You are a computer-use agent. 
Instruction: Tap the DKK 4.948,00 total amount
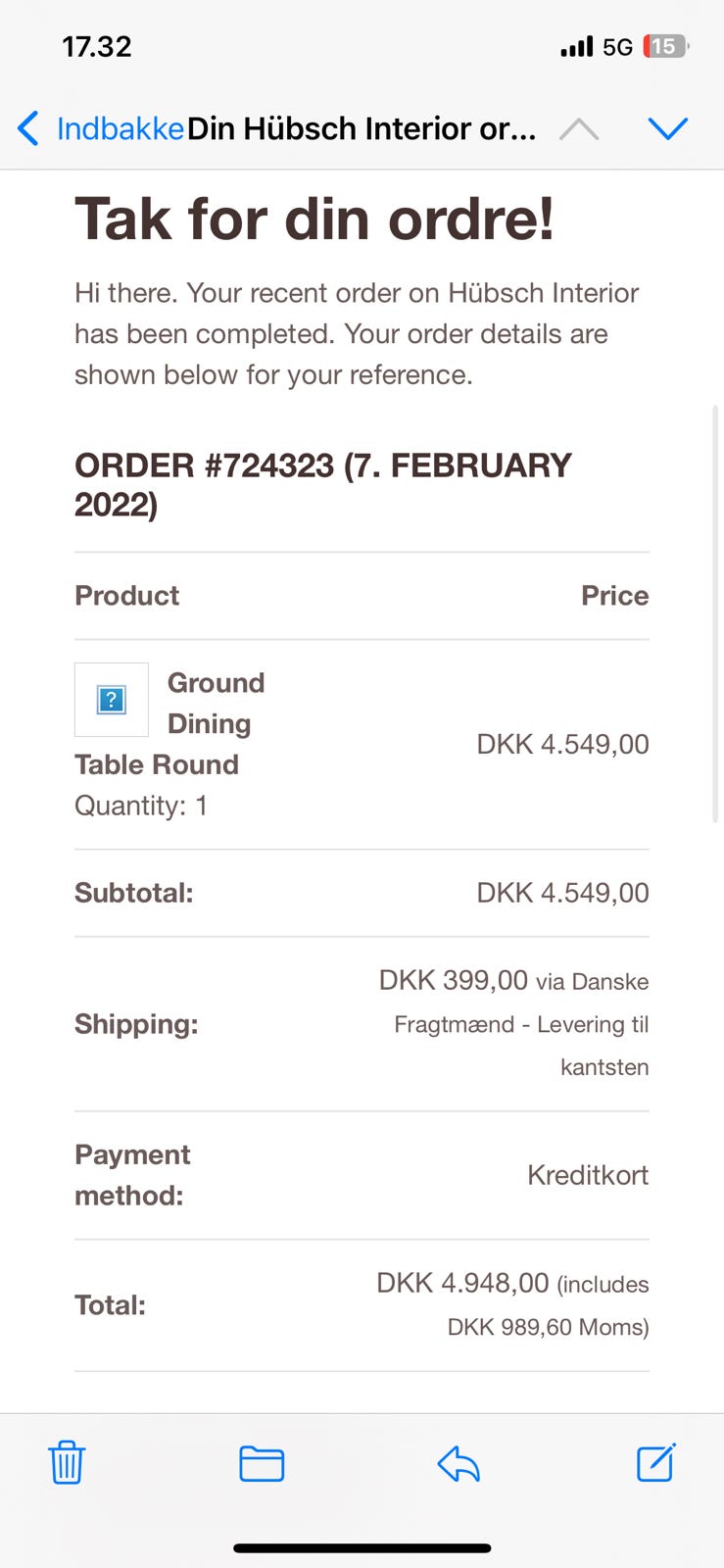point(462,1283)
